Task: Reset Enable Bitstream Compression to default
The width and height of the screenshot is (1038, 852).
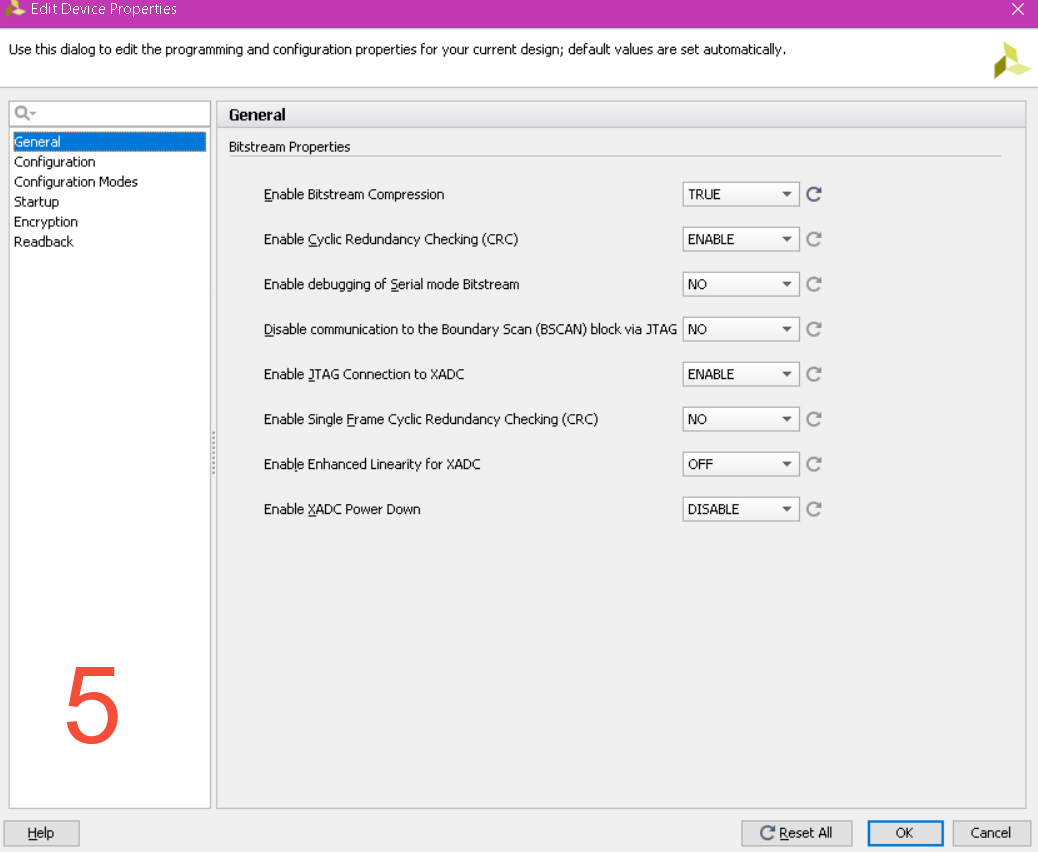Action: 814,194
